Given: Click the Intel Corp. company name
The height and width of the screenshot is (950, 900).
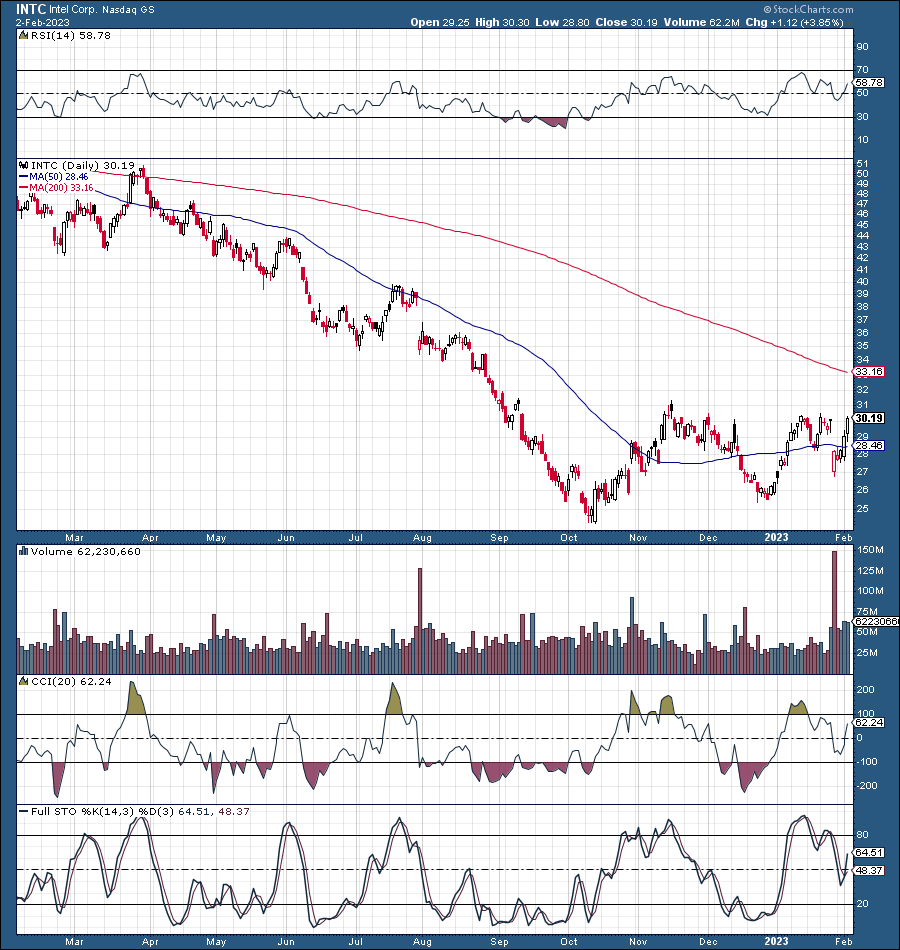Looking at the screenshot, I should point(73,10).
